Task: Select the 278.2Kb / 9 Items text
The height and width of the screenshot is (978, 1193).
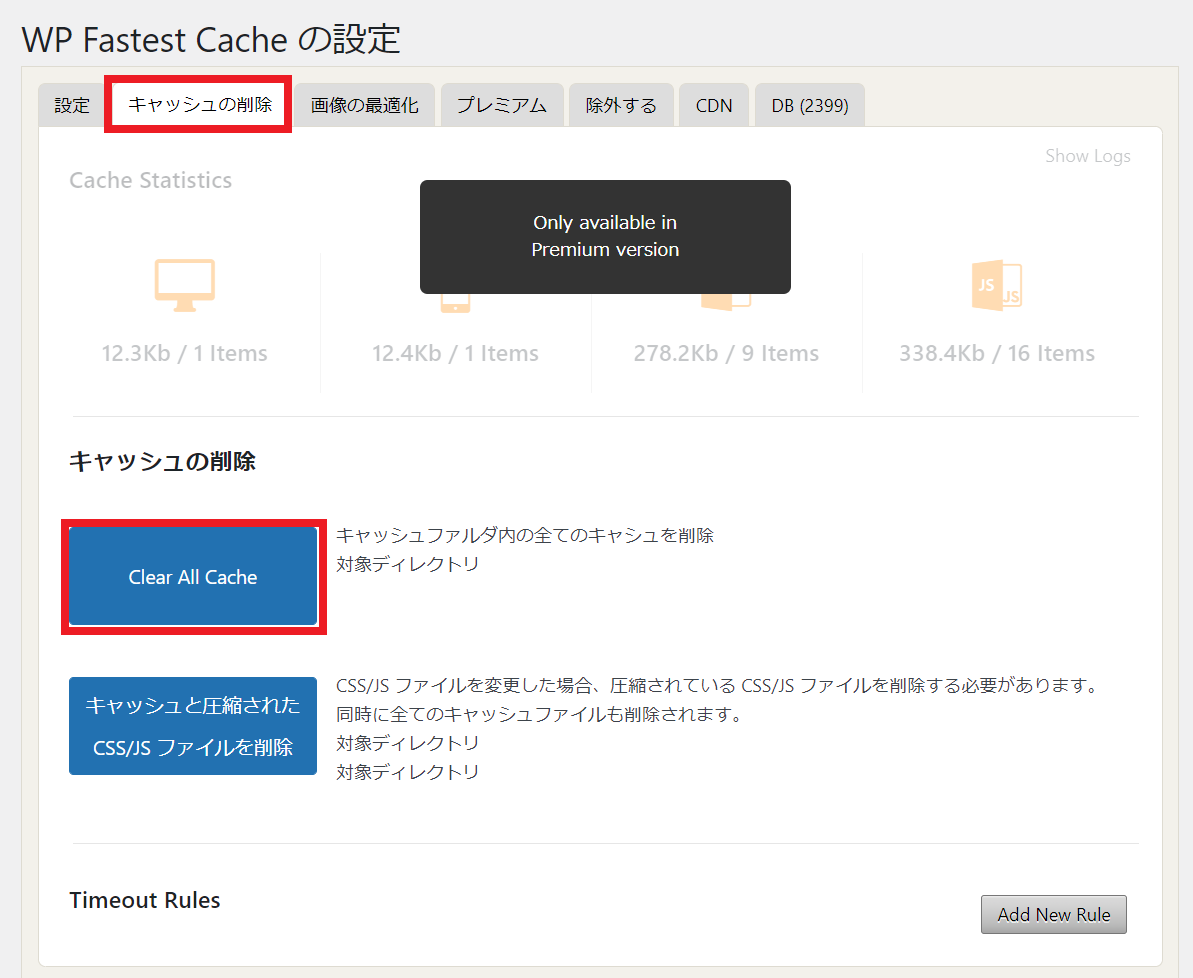Action: (727, 353)
